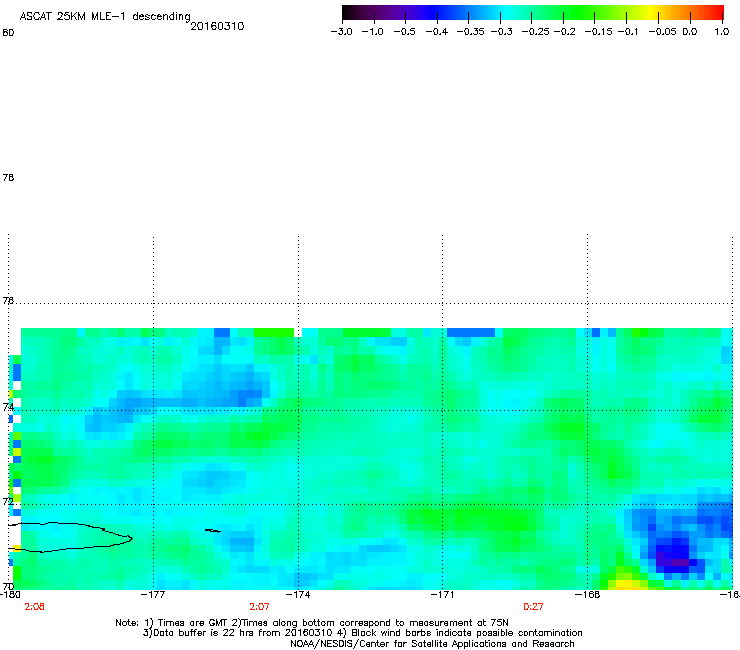Click the longitude label -177
740x650 pixels.
point(153,595)
